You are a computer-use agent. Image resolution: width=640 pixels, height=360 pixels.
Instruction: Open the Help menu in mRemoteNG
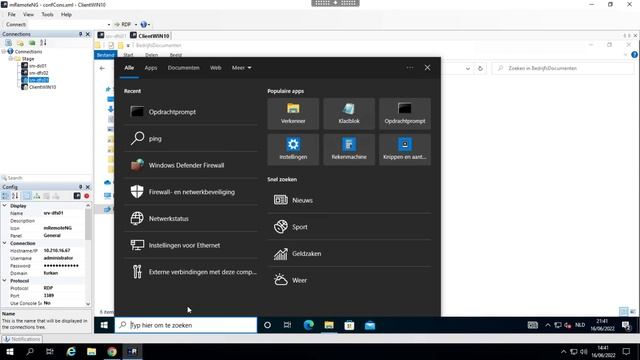[66, 14]
